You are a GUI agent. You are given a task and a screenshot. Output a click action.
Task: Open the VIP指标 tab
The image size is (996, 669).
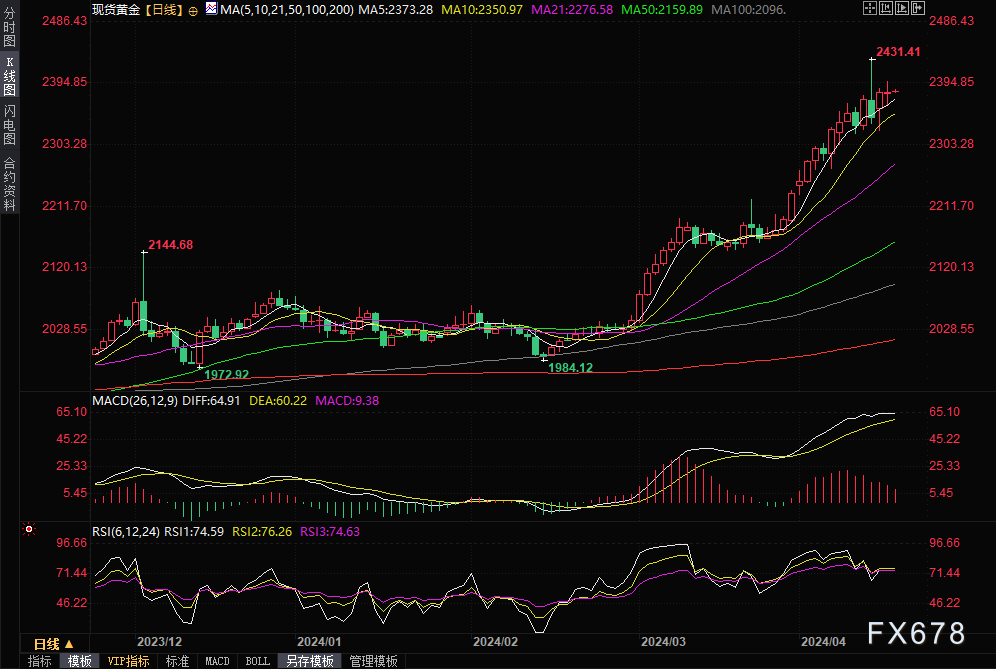coord(129,661)
